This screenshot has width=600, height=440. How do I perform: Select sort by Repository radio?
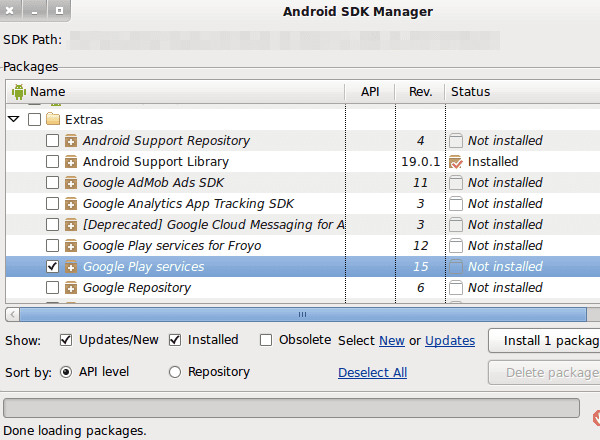[175, 372]
